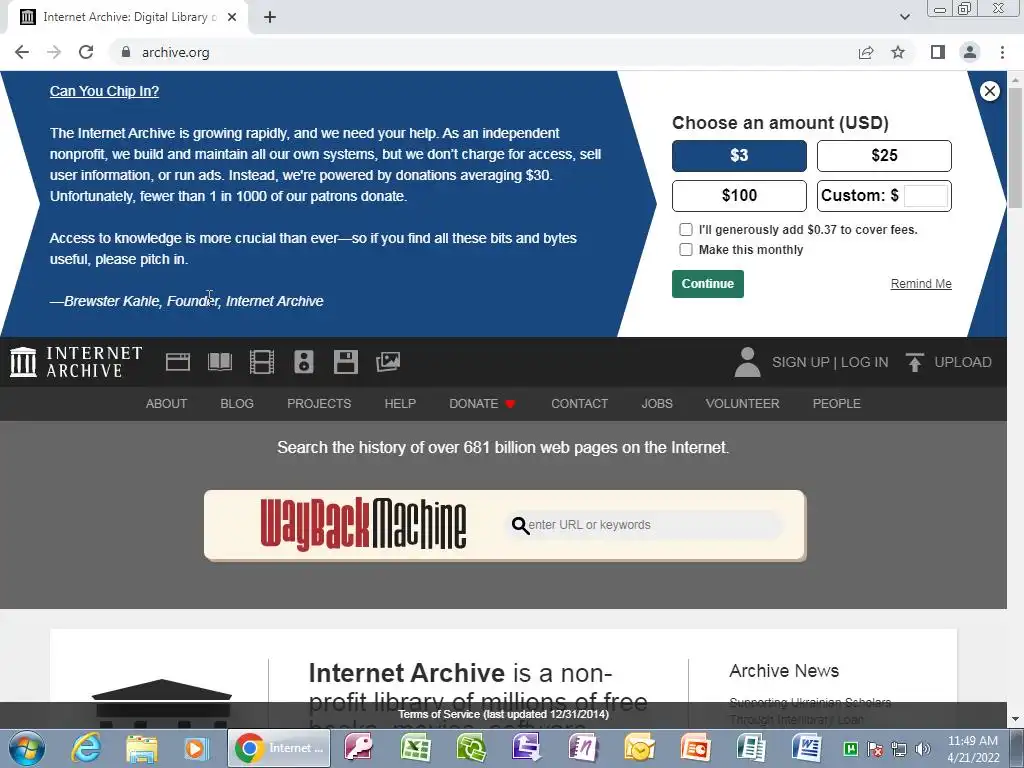The image size is (1024, 768).
Task: Check the add $0.37 fees box
Action: tap(686, 229)
